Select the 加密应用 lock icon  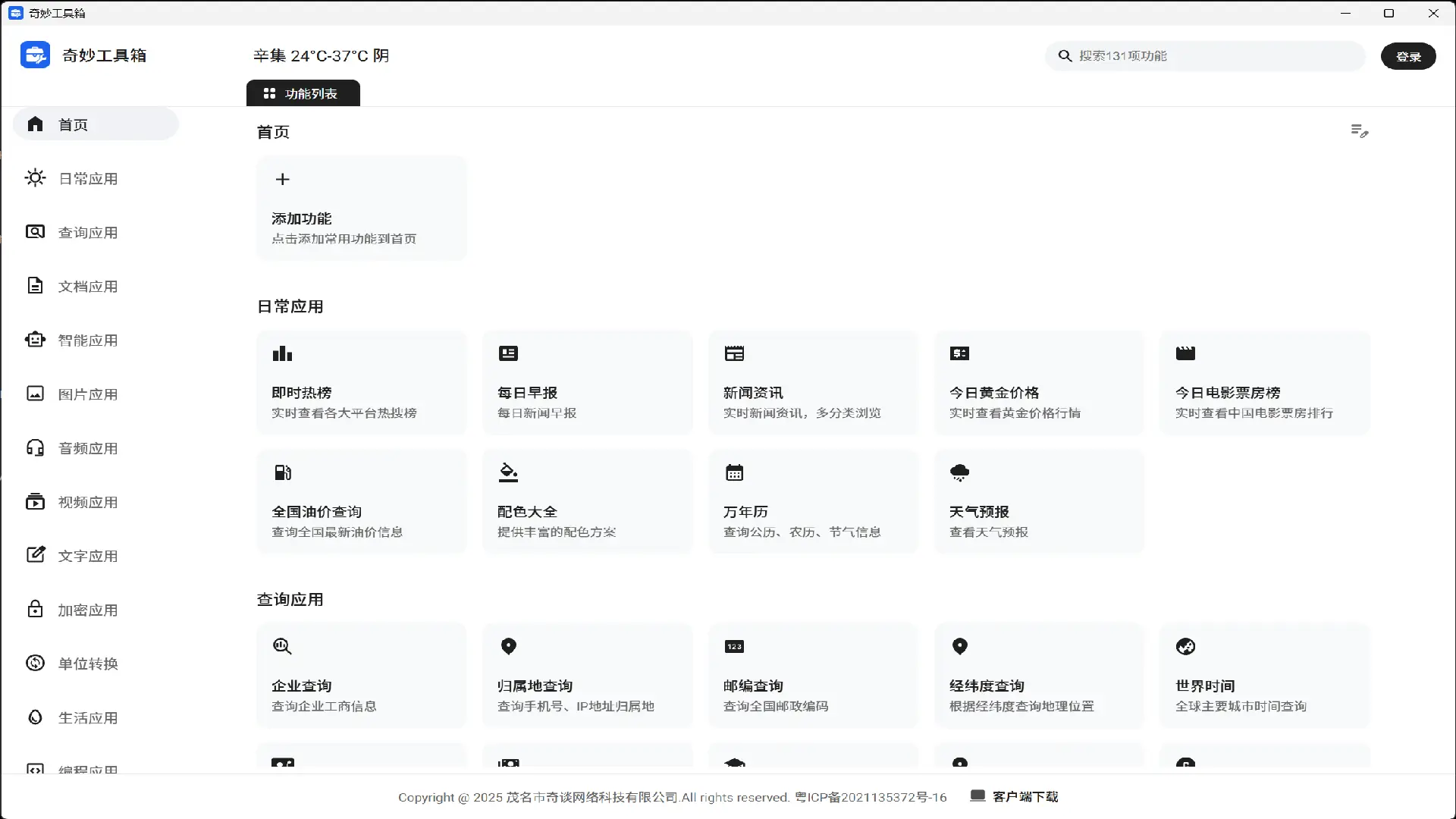click(x=36, y=609)
